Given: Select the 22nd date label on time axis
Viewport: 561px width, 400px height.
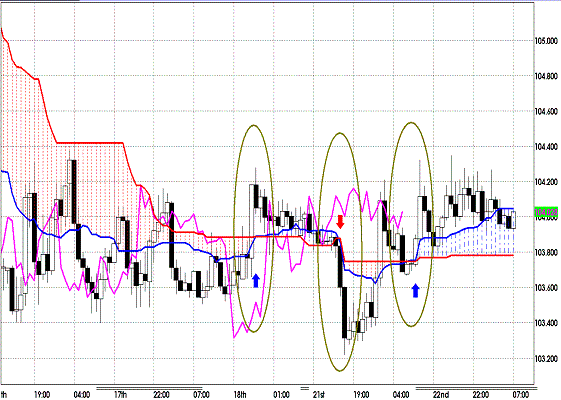Looking at the screenshot, I should click(x=441, y=395).
